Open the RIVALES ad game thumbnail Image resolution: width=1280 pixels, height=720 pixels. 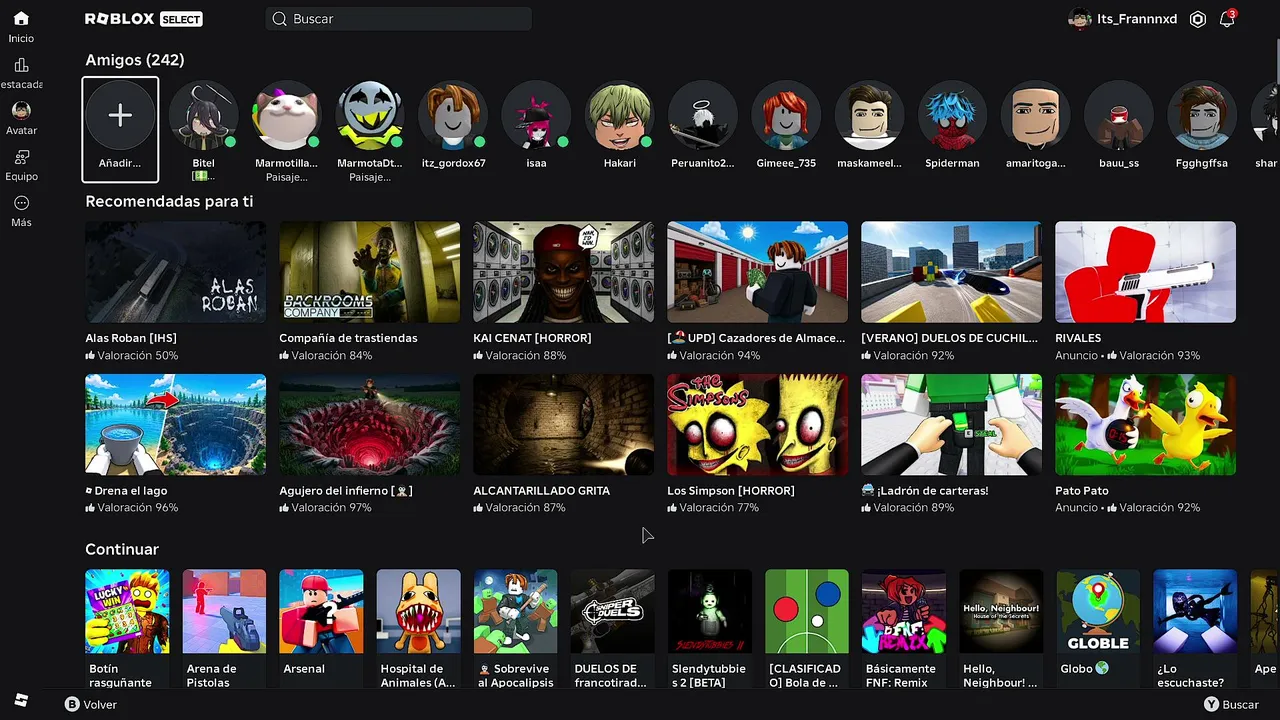pos(1146,272)
